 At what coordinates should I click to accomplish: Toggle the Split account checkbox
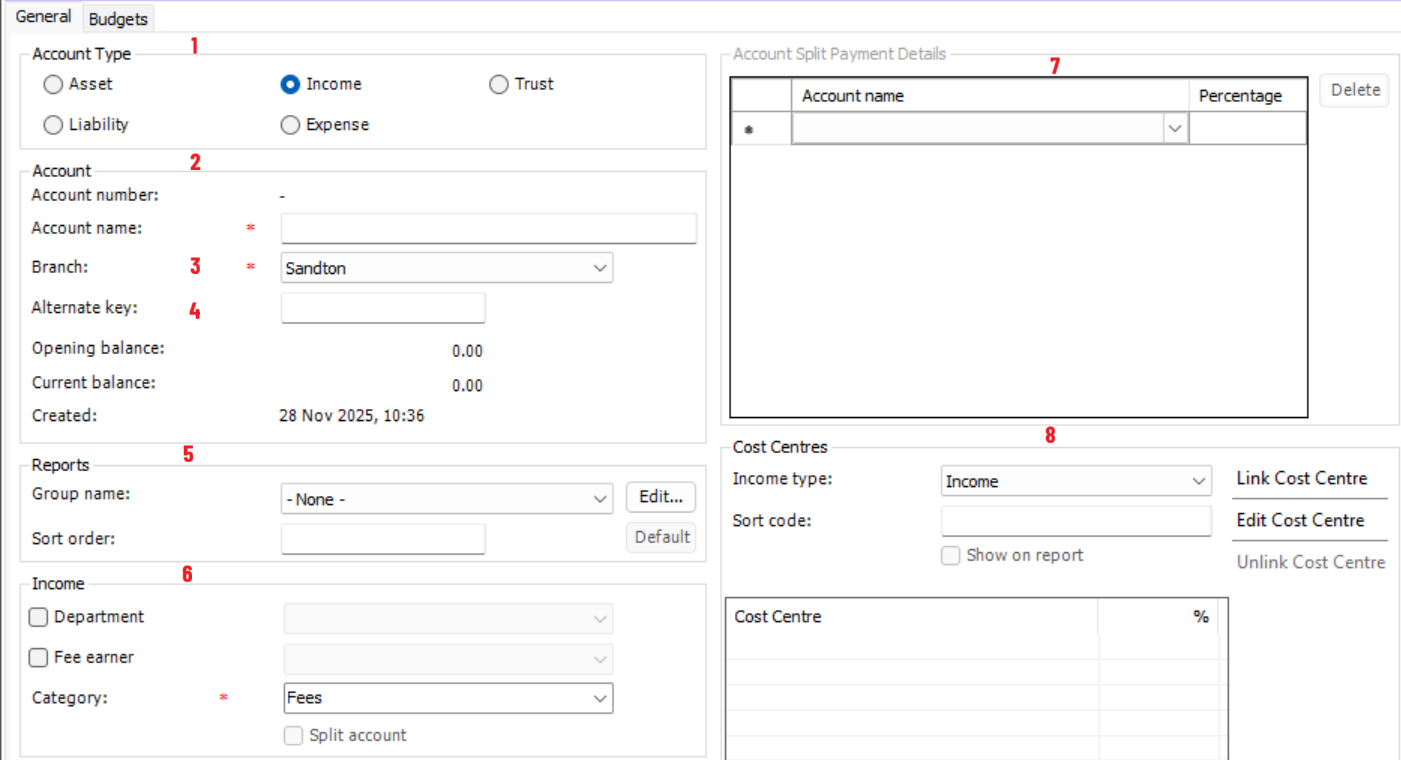tap(293, 736)
